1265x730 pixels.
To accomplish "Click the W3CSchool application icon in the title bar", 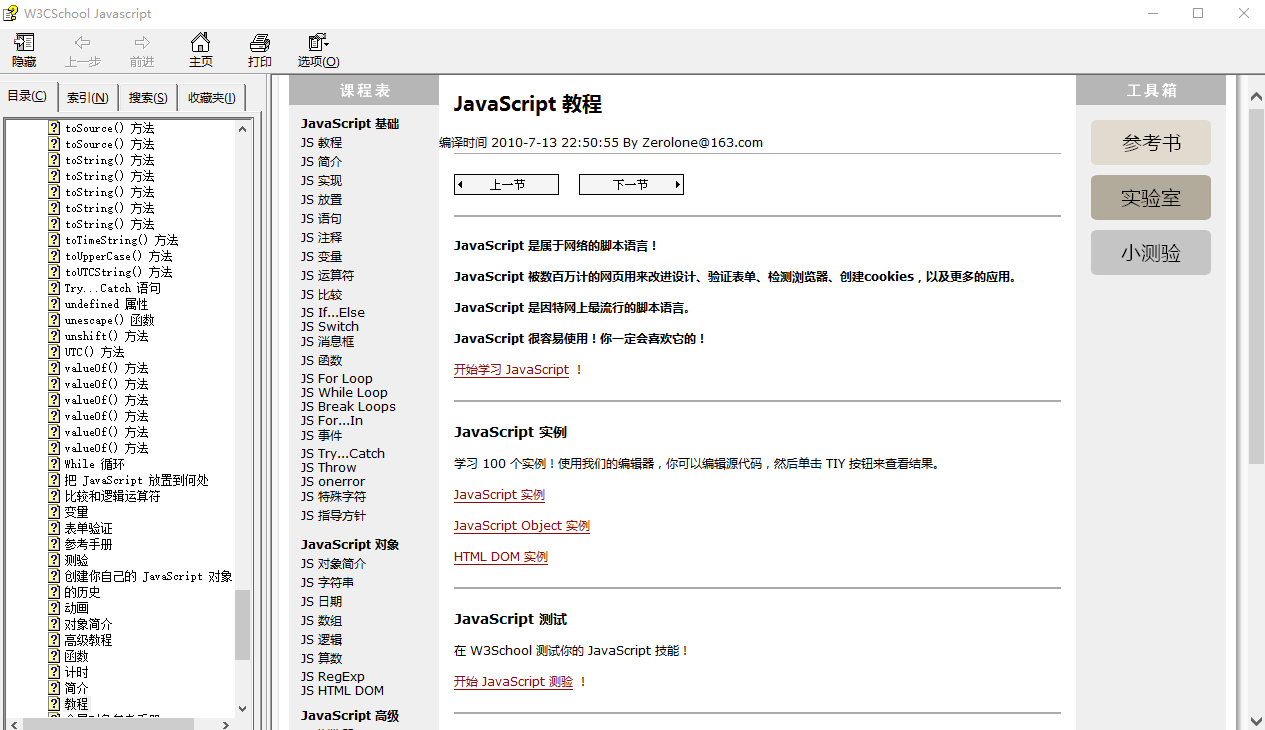I will coord(11,13).
